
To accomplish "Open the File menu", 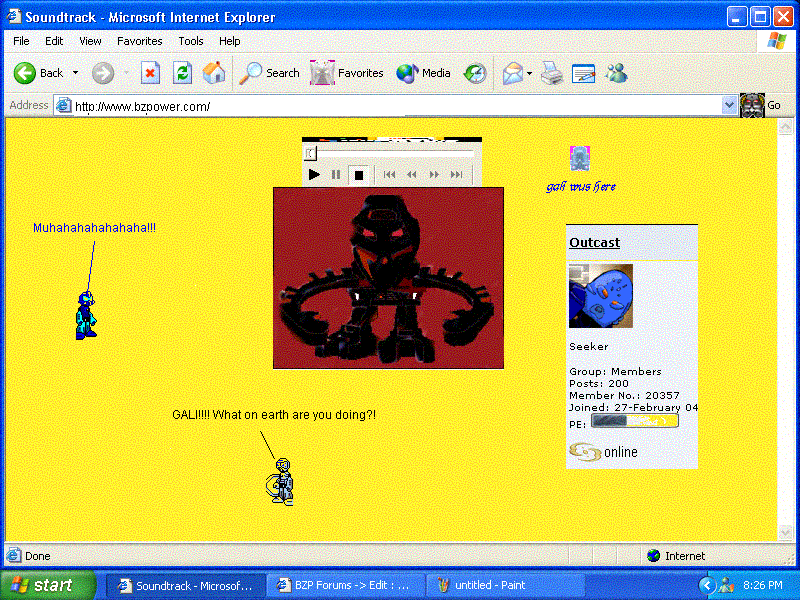I will [21, 41].
